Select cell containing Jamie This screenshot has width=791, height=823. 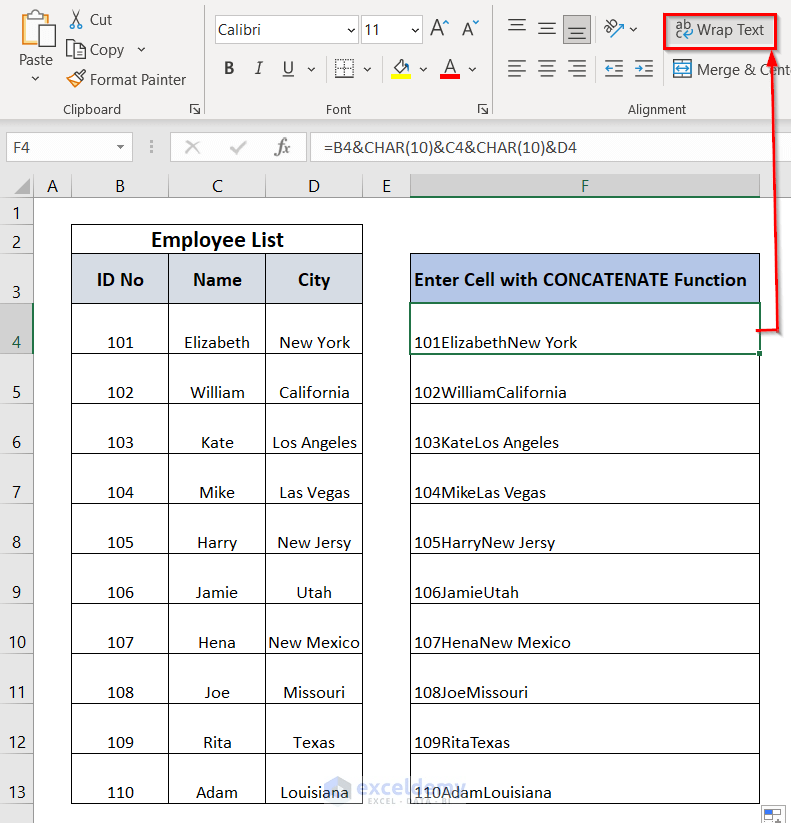coord(217,579)
